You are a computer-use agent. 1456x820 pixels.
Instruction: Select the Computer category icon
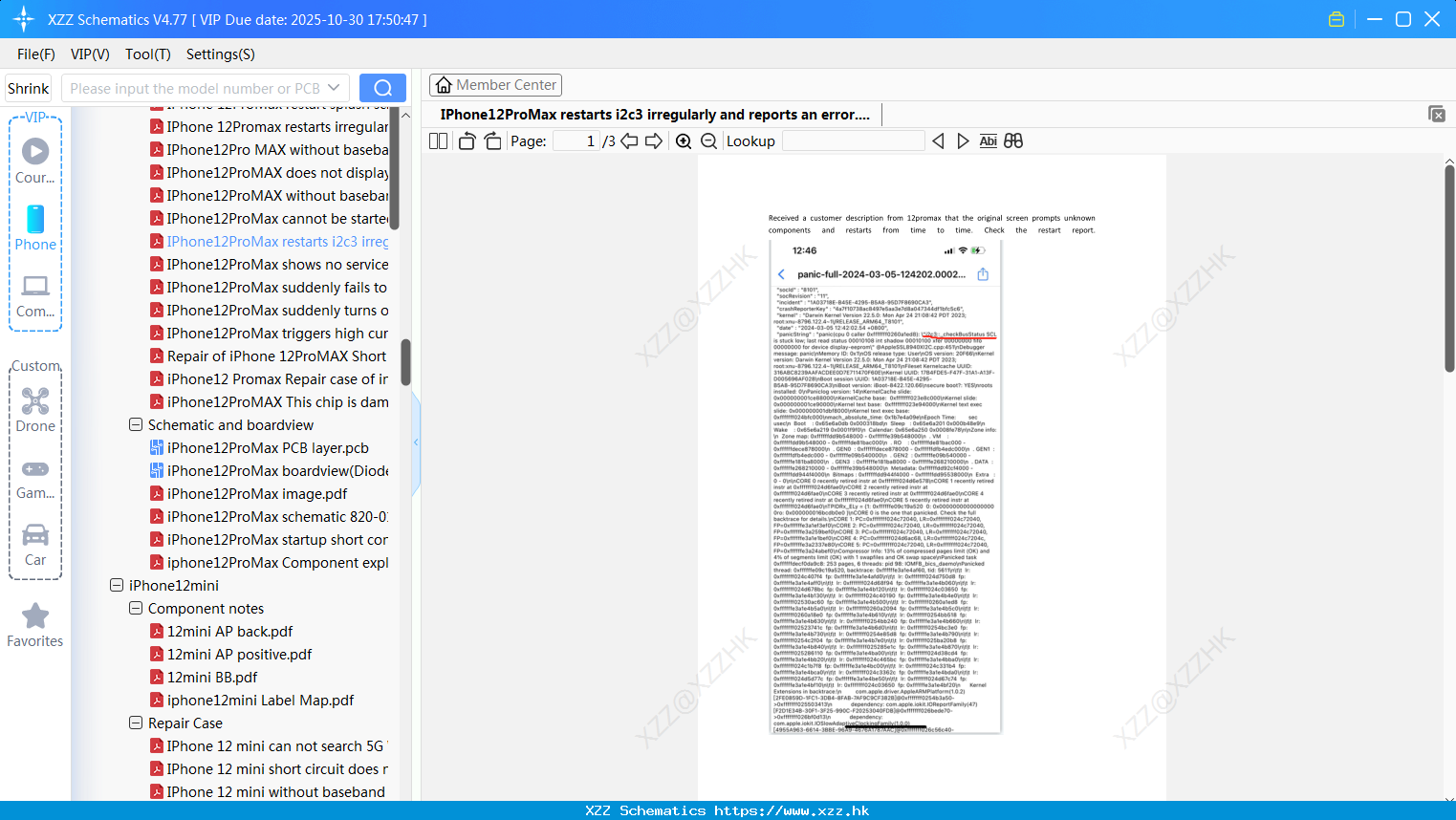(35, 295)
